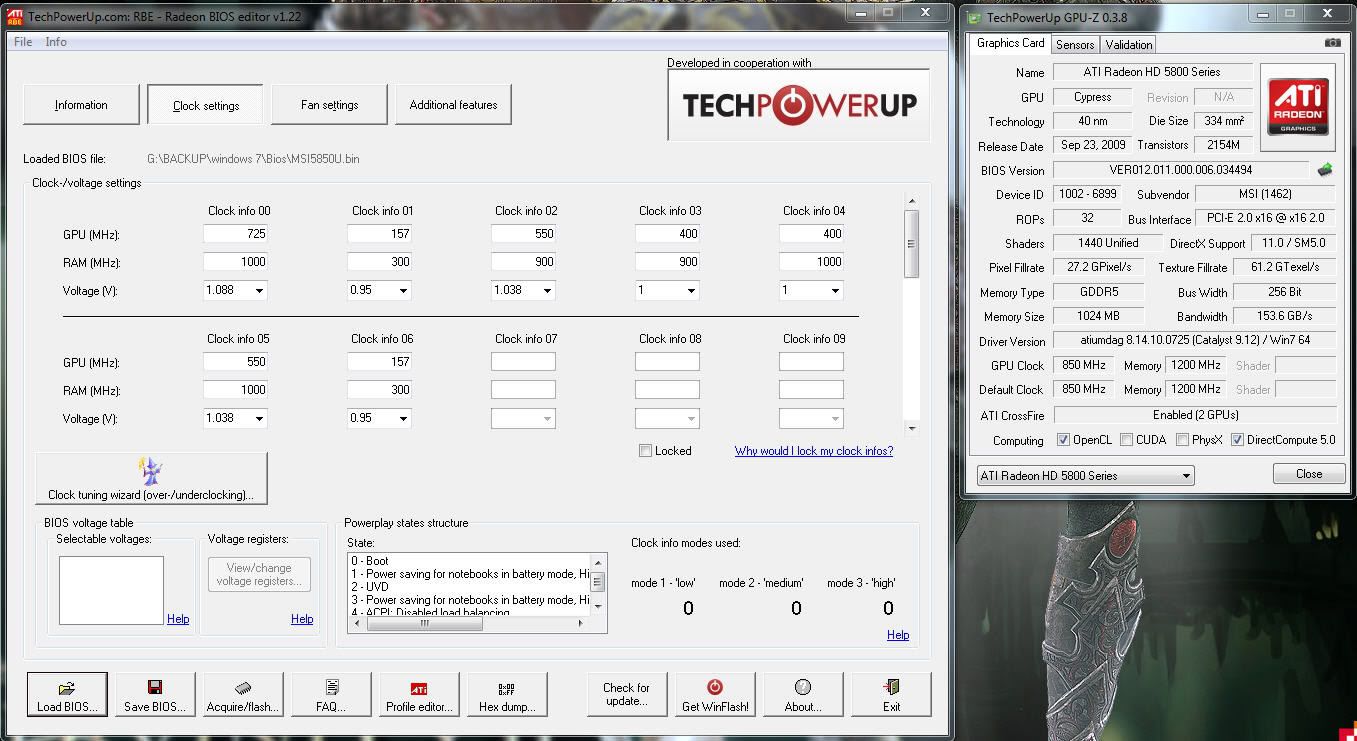The image size is (1357, 741).
Task: Switch to the Additional features tab
Action: (453, 105)
